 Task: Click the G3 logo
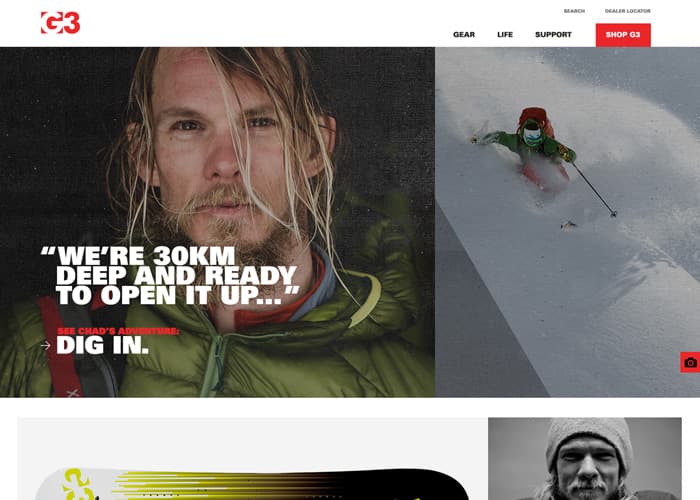pos(60,23)
